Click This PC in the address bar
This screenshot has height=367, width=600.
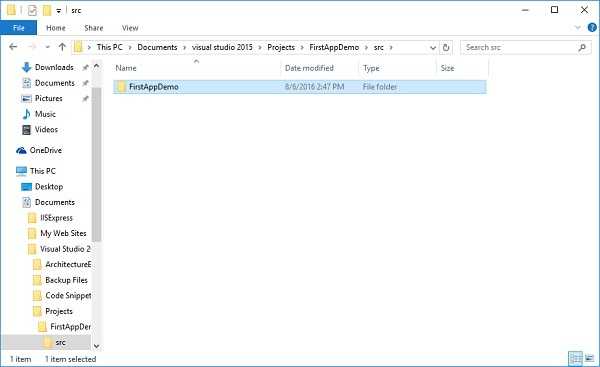(x=109, y=47)
